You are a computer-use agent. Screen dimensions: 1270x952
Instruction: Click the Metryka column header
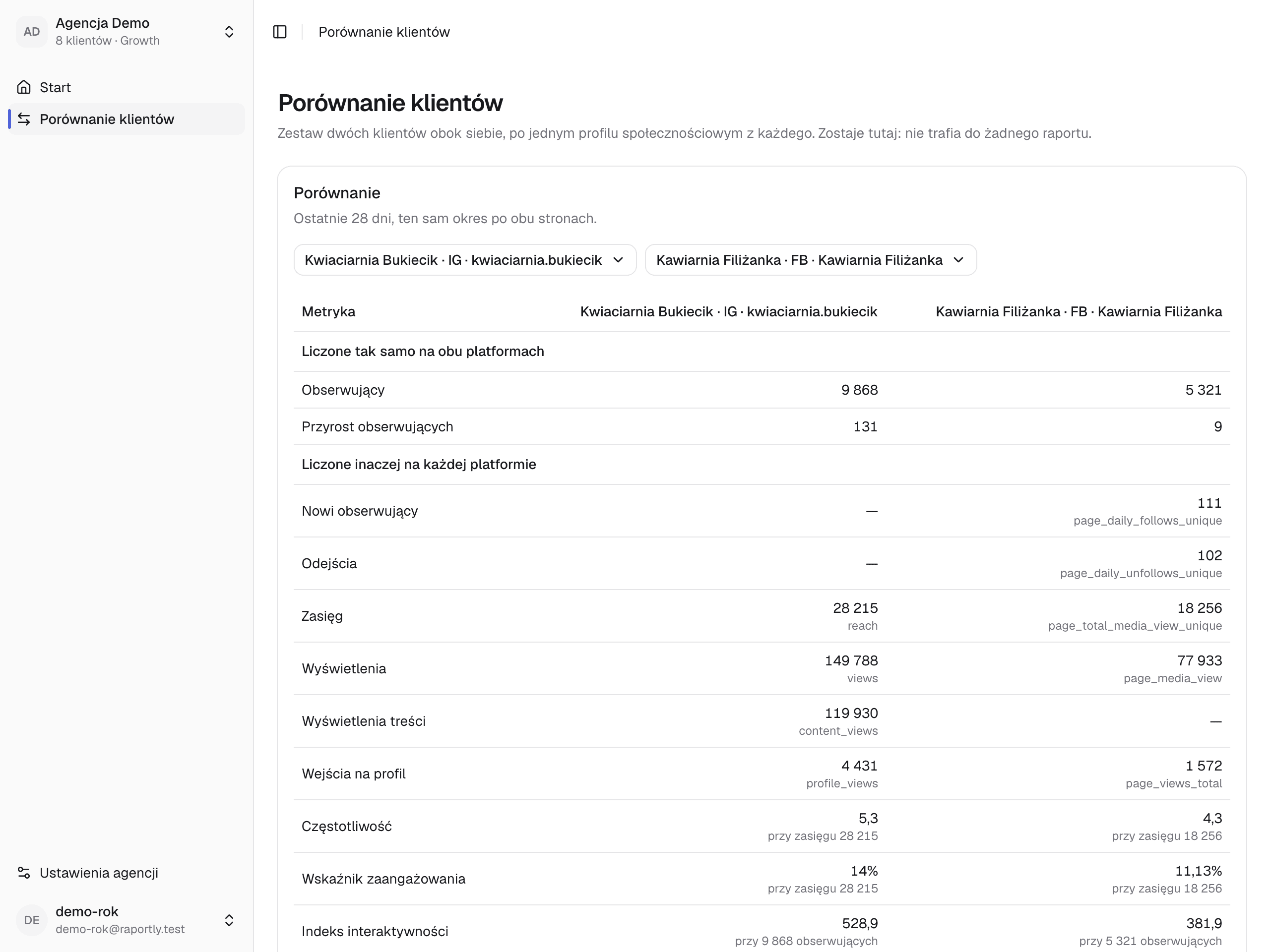point(328,311)
